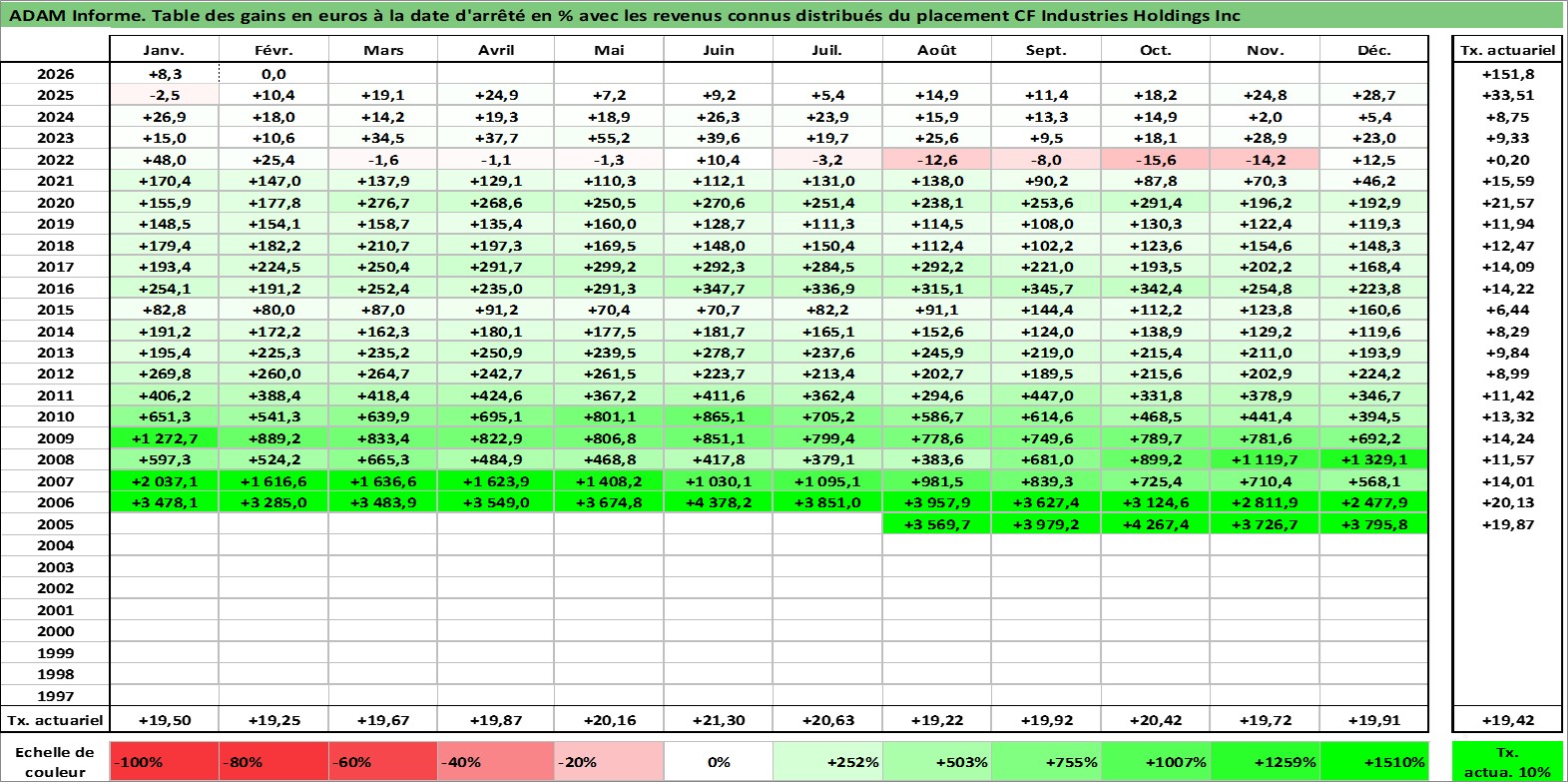Select the +1259% green scale swatch
The height and width of the screenshot is (782, 1568).
coord(1265,761)
